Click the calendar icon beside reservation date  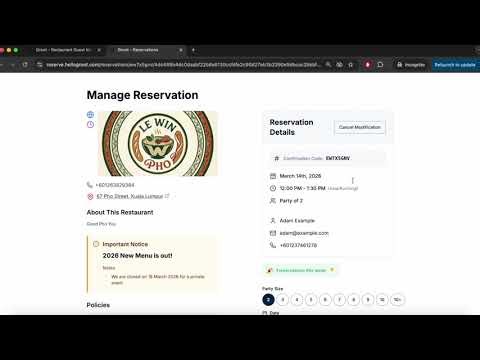pyautogui.click(x=273, y=176)
